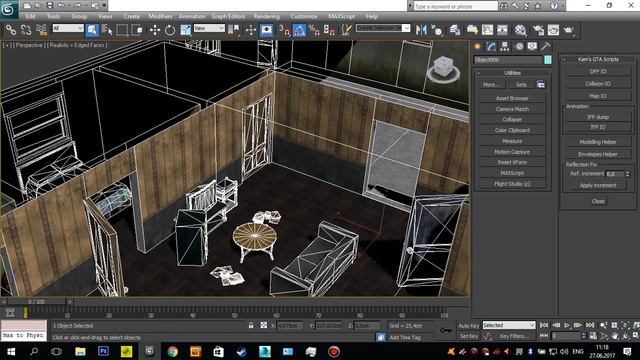The image size is (640, 360).
Task: Toggle Angle Snap in the toolbar
Action: coord(299,30)
